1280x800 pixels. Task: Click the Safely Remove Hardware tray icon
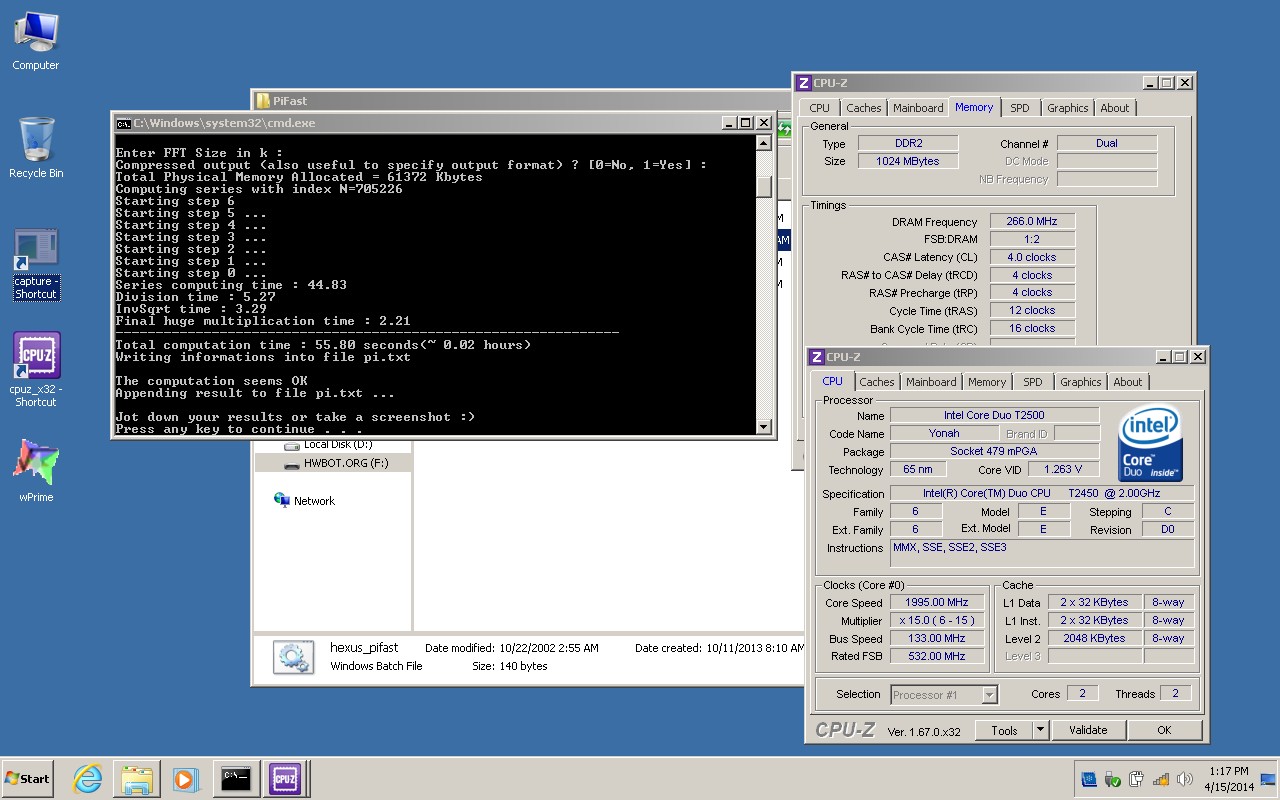pyautogui.click(x=1113, y=779)
